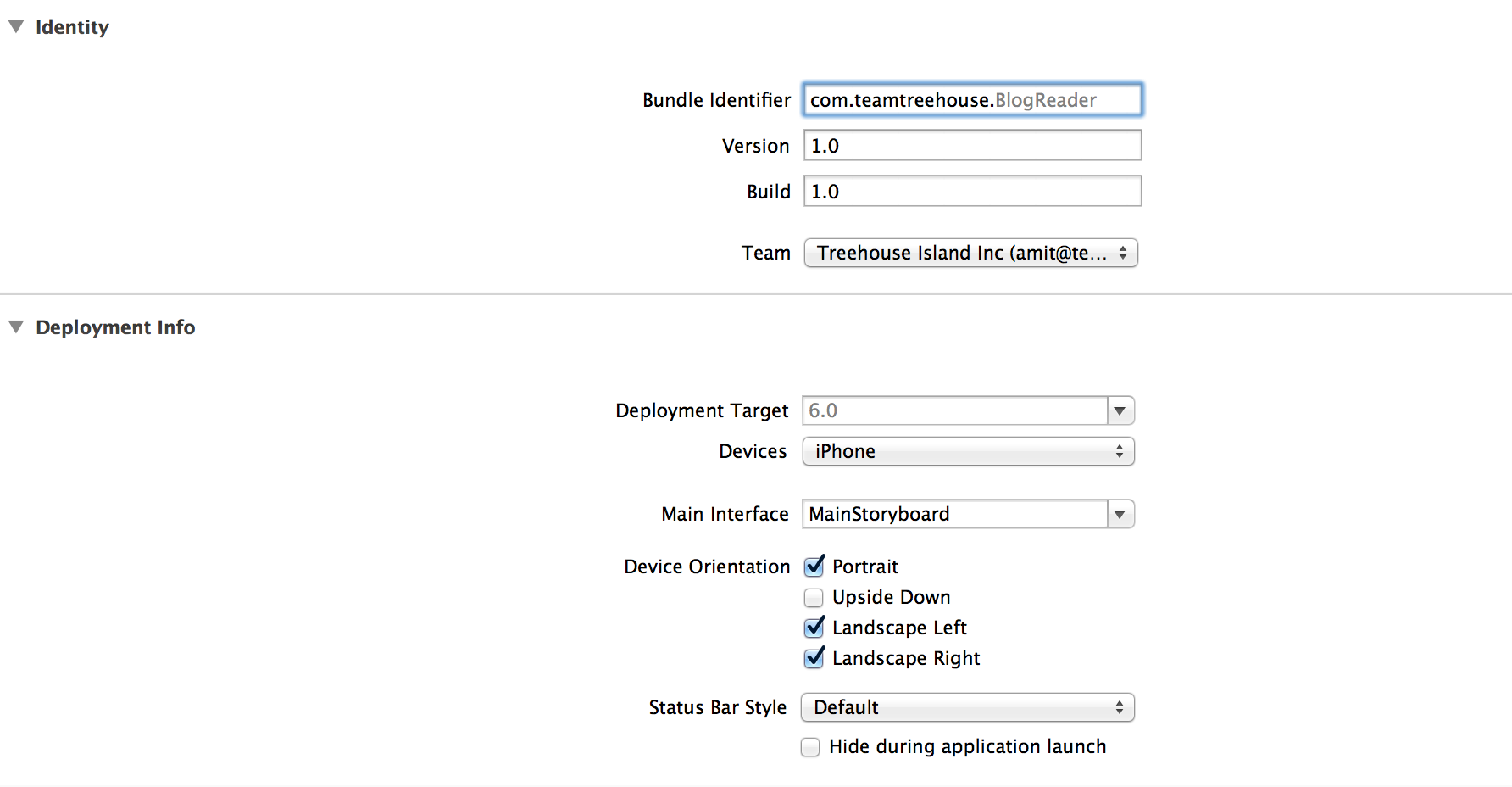Focus the Build number field
Viewport: 1512px width, 787px height.
click(x=971, y=192)
